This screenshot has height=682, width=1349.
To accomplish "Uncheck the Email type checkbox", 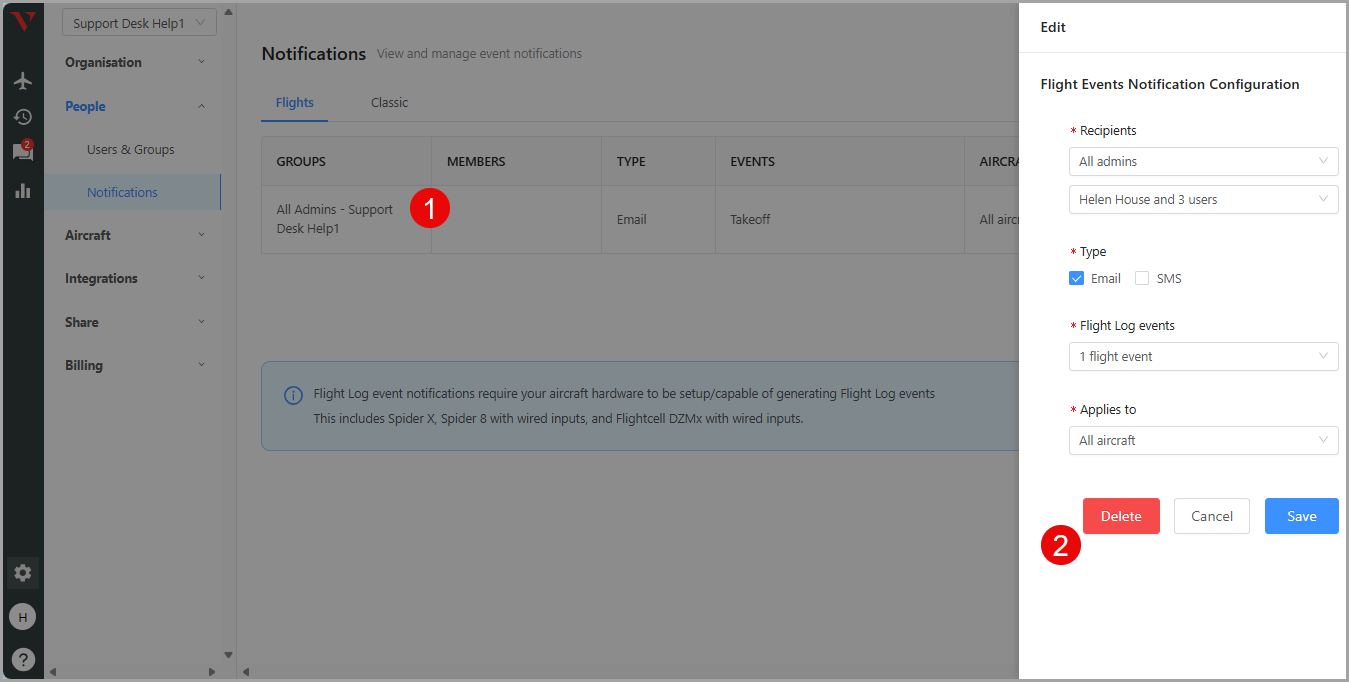I will click(x=1076, y=279).
